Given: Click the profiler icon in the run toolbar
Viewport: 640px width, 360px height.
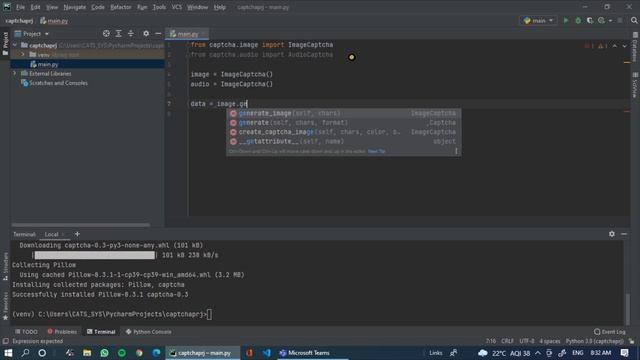Looking at the screenshot, I should [x=601, y=20].
